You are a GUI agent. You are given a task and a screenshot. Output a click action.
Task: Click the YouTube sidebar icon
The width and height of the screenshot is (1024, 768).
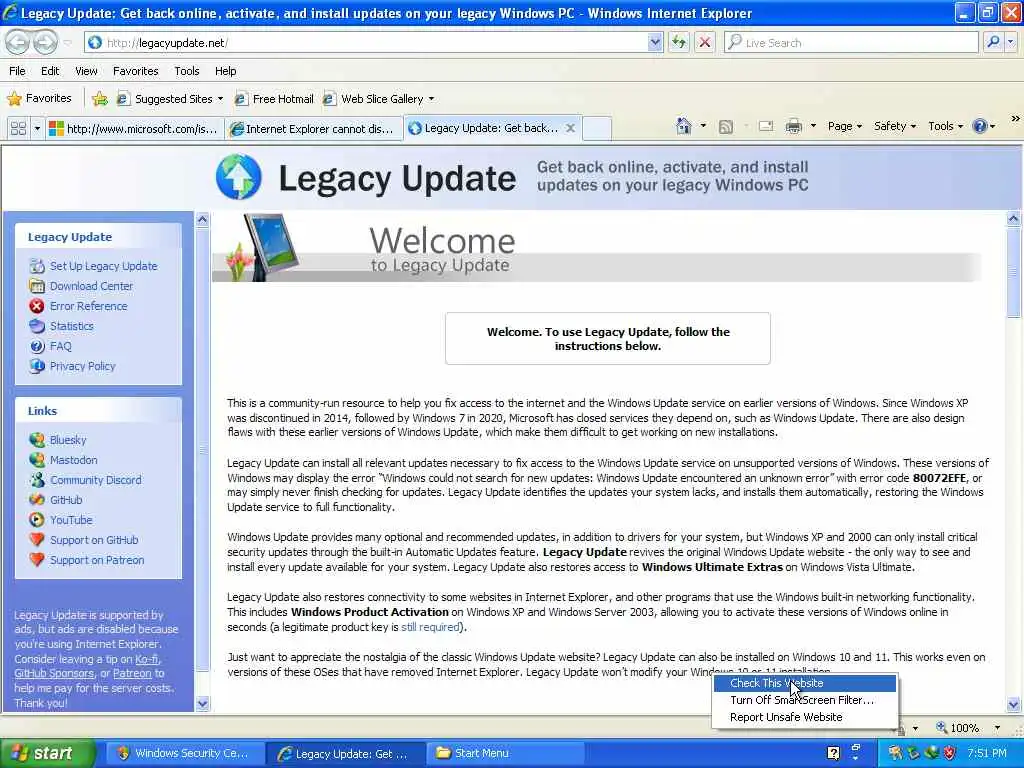37,520
